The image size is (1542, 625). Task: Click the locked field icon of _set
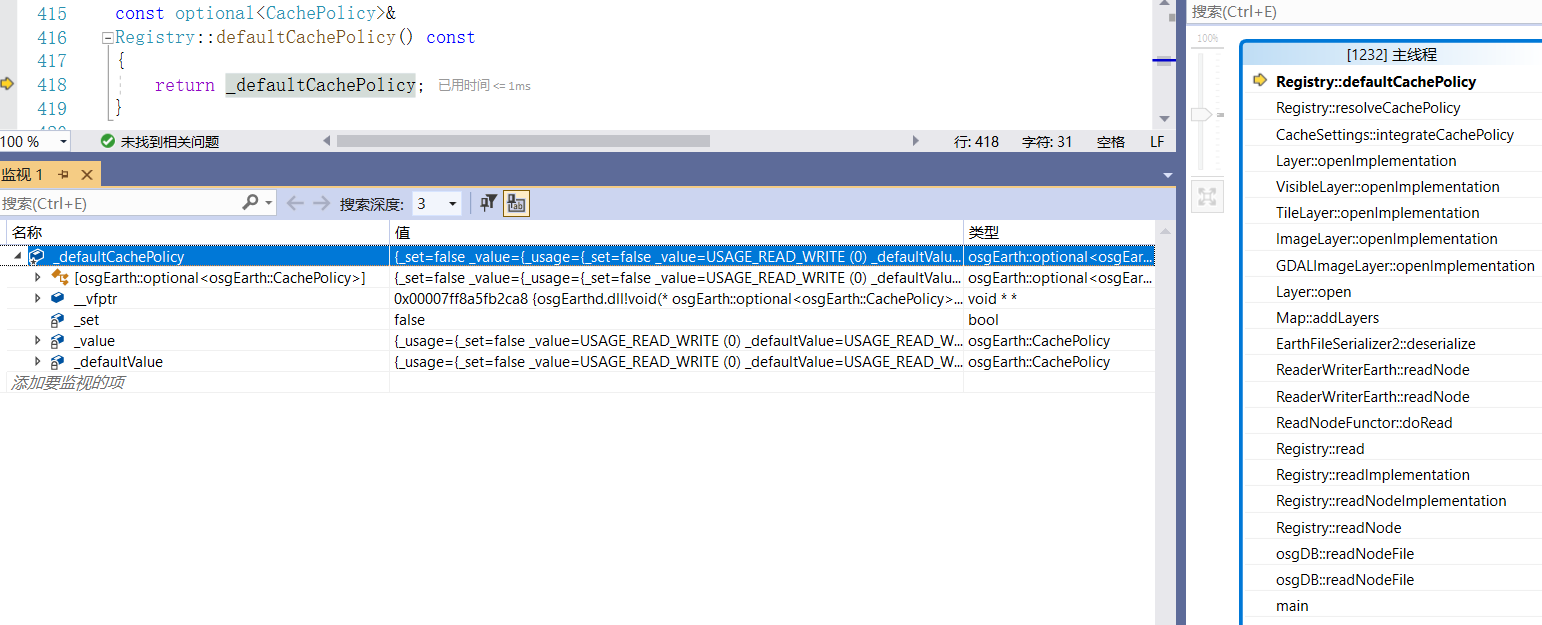[x=58, y=320]
